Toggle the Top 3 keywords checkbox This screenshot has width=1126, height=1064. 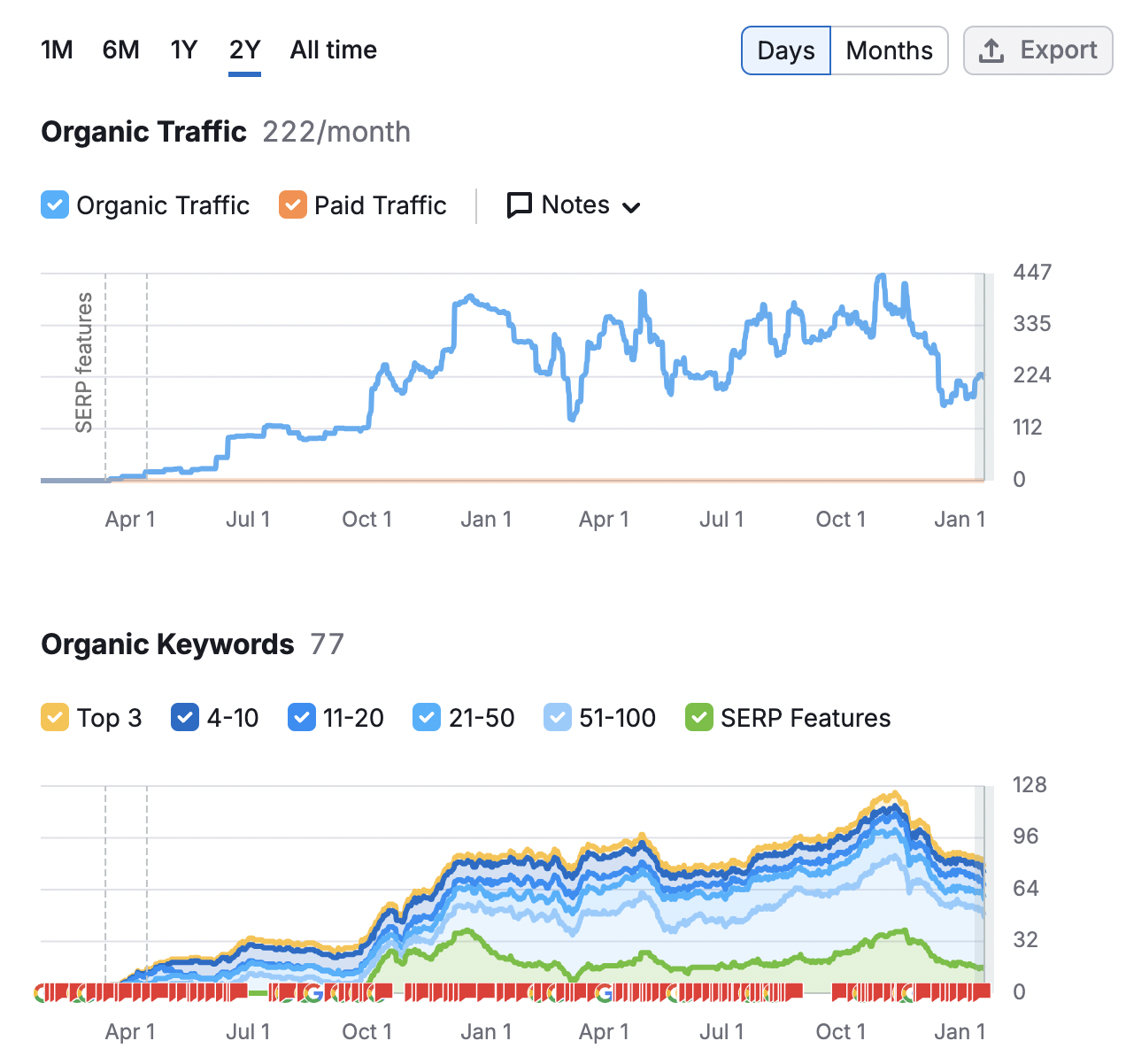click(55, 718)
